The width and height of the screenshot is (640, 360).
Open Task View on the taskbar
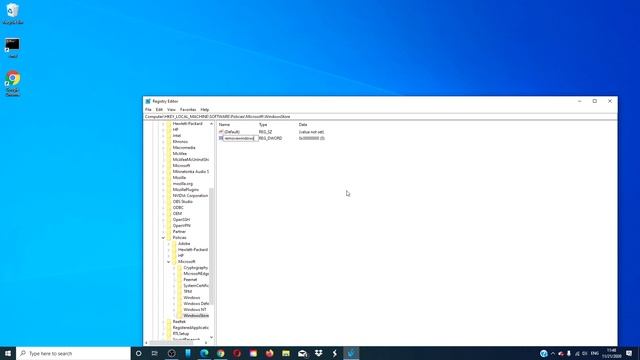[x=155, y=353]
